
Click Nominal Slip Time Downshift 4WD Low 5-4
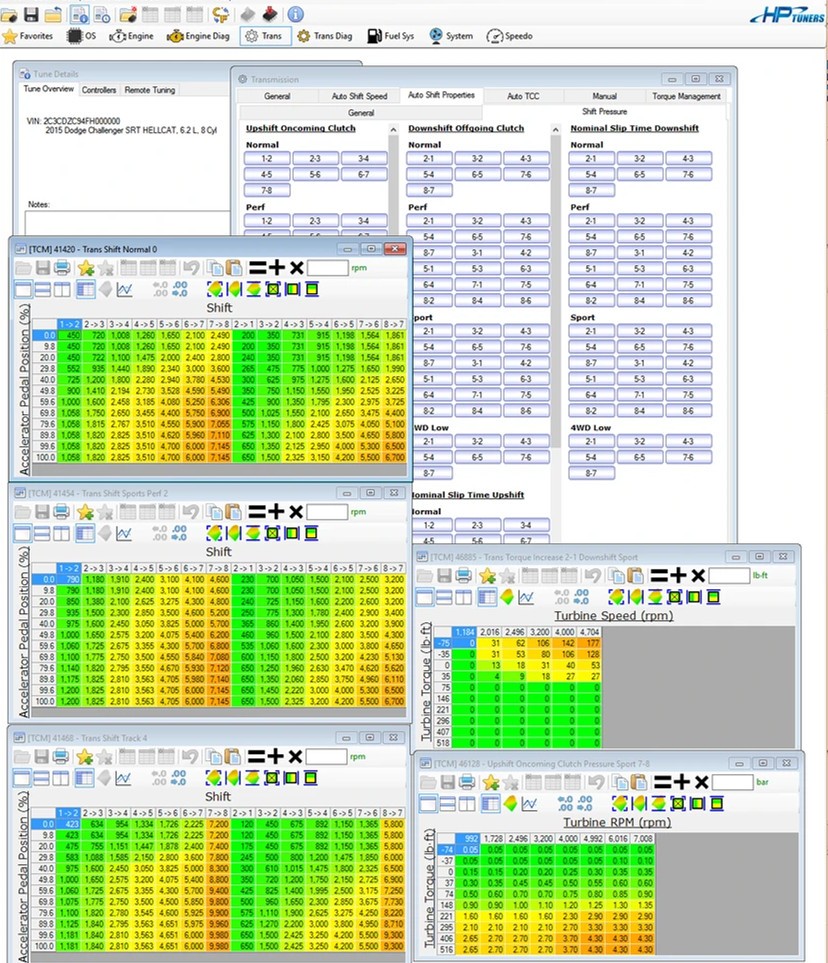point(591,458)
